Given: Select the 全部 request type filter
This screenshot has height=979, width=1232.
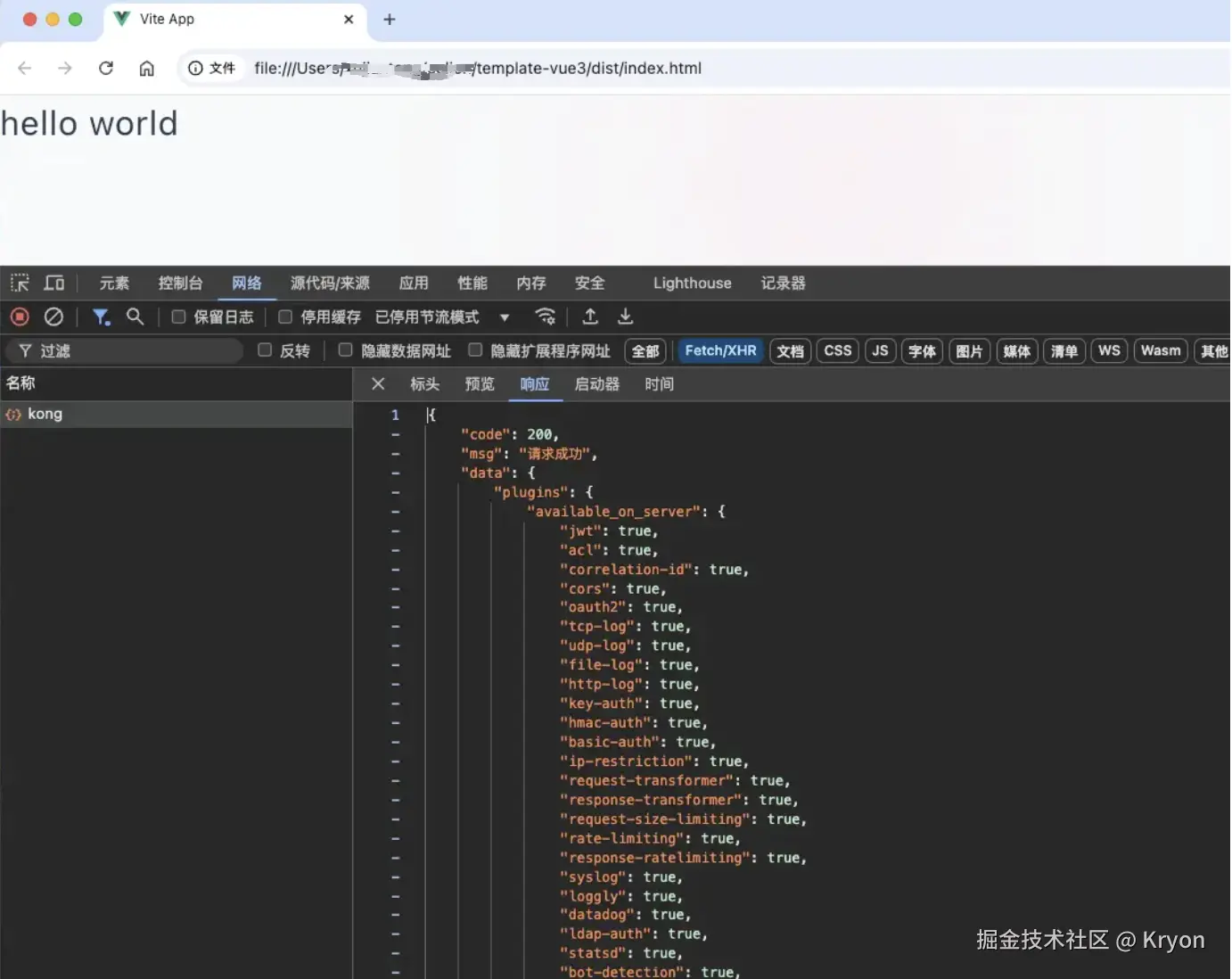Looking at the screenshot, I should click(645, 350).
